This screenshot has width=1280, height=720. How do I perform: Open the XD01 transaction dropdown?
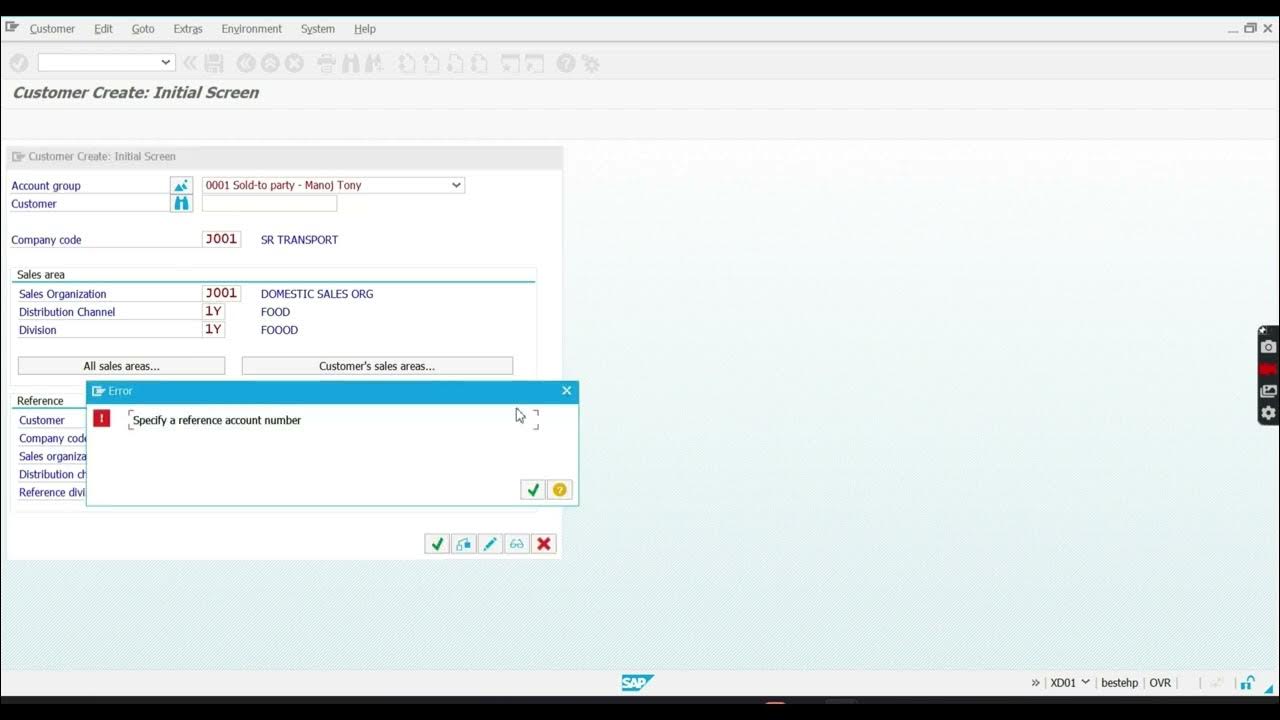tap(1086, 682)
